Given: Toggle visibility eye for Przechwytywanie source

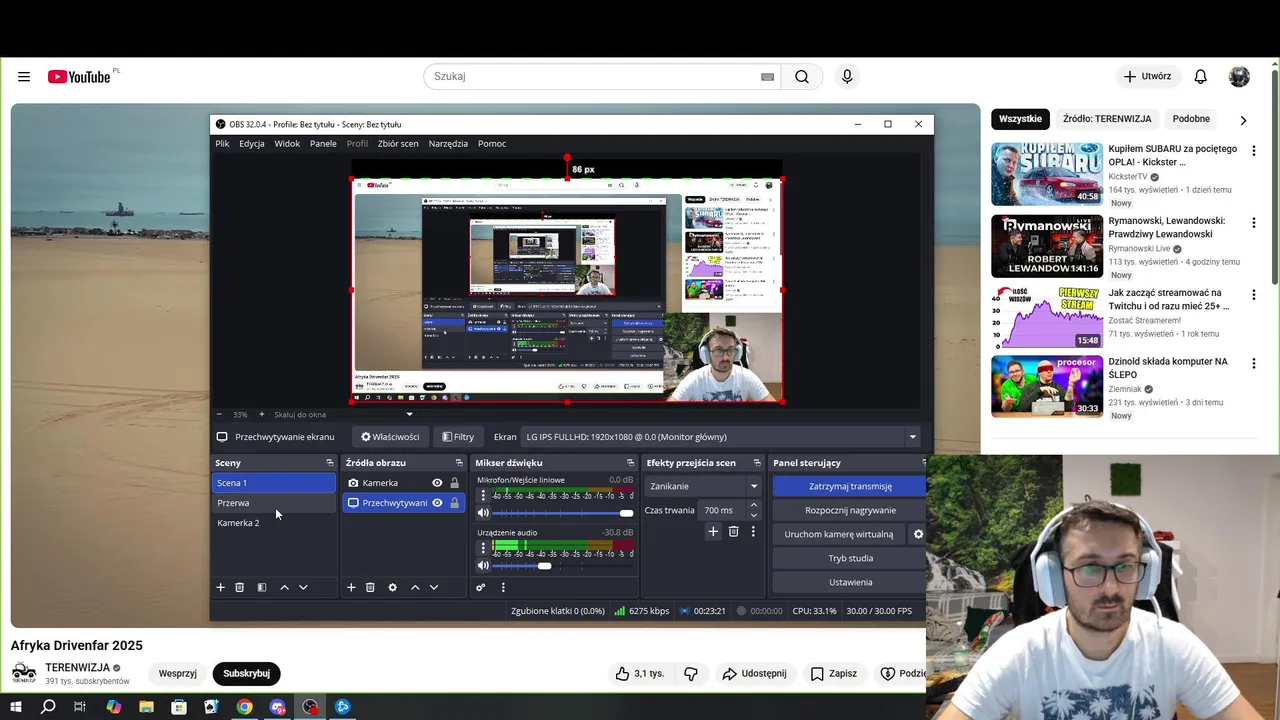Looking at the screenshot, I should click(x=437, y=503).
